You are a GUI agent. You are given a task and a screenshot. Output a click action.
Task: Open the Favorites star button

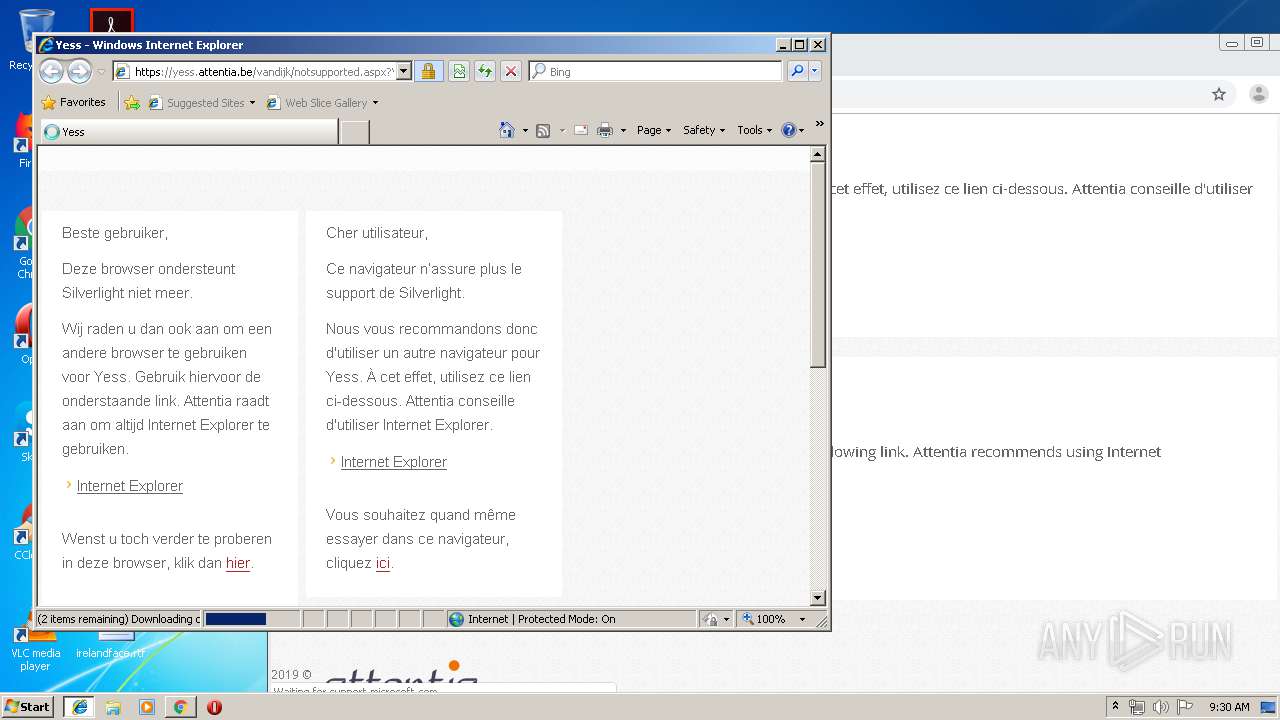tap(73, 102)
